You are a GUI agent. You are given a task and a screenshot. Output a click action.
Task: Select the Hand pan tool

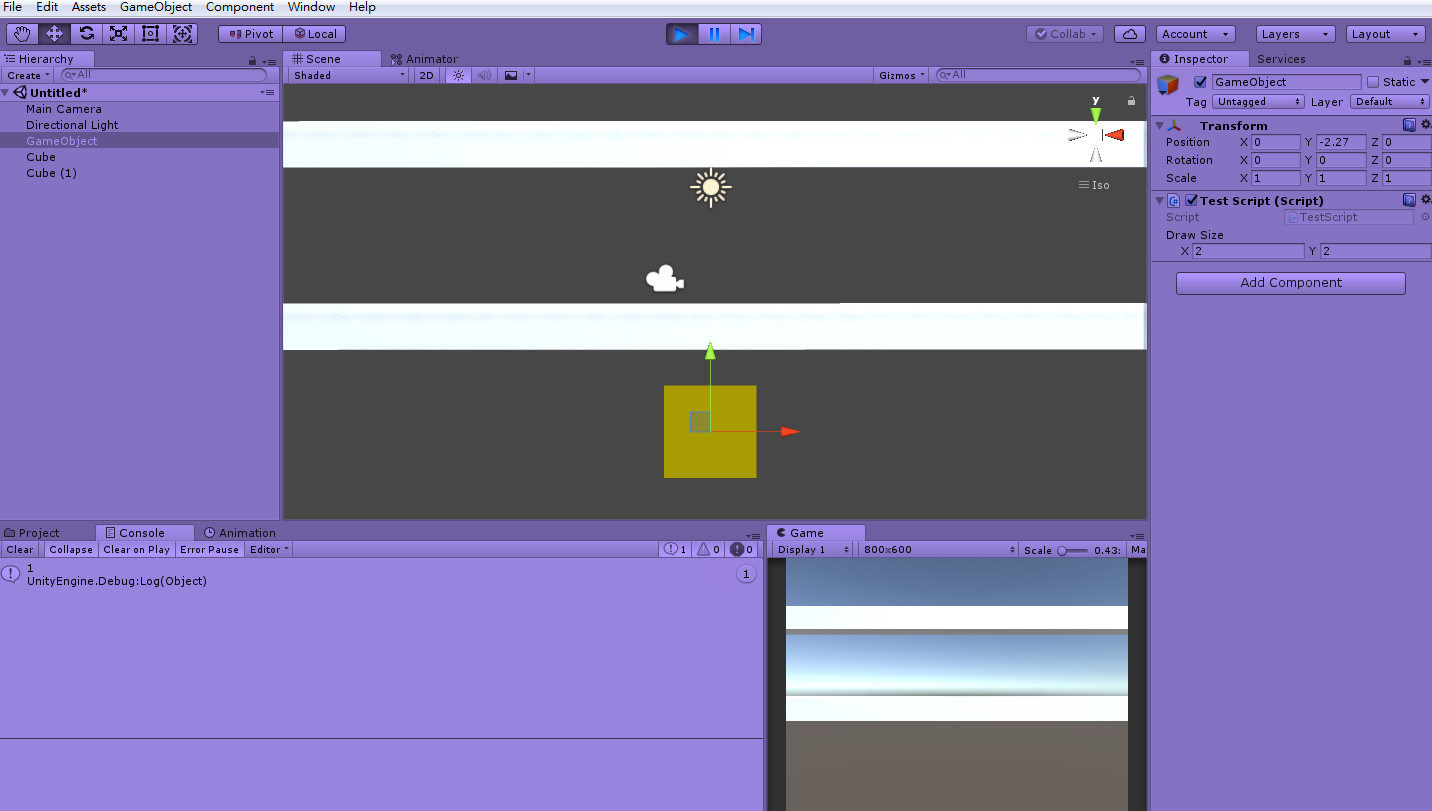pos(21,33)
